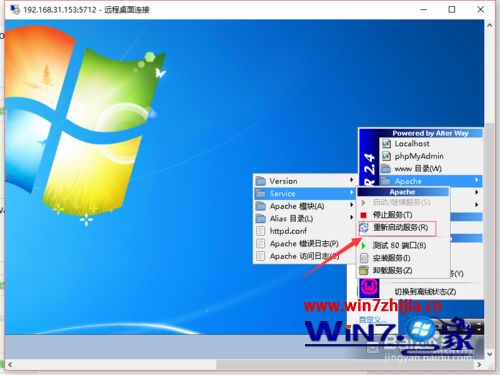Launch phpMyAdmin from its menu icon

386,156
